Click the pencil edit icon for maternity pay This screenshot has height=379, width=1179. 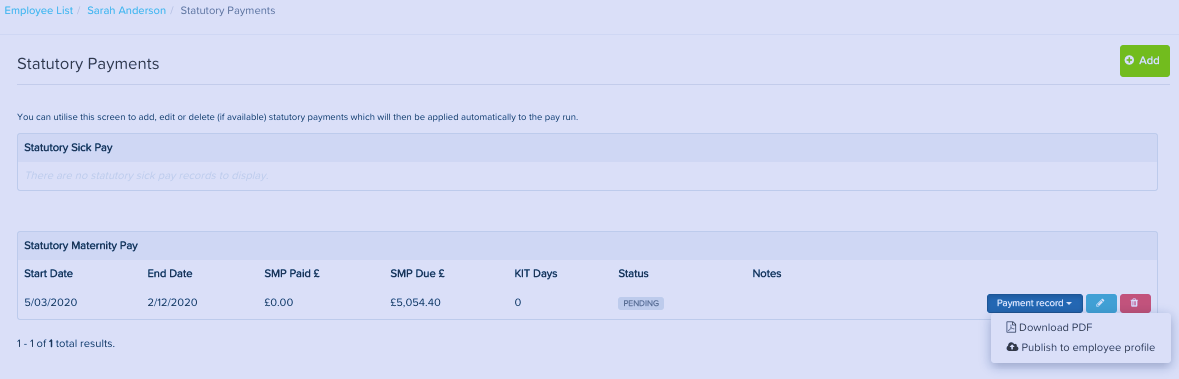pyautogui.click(x=1101, y=303)
